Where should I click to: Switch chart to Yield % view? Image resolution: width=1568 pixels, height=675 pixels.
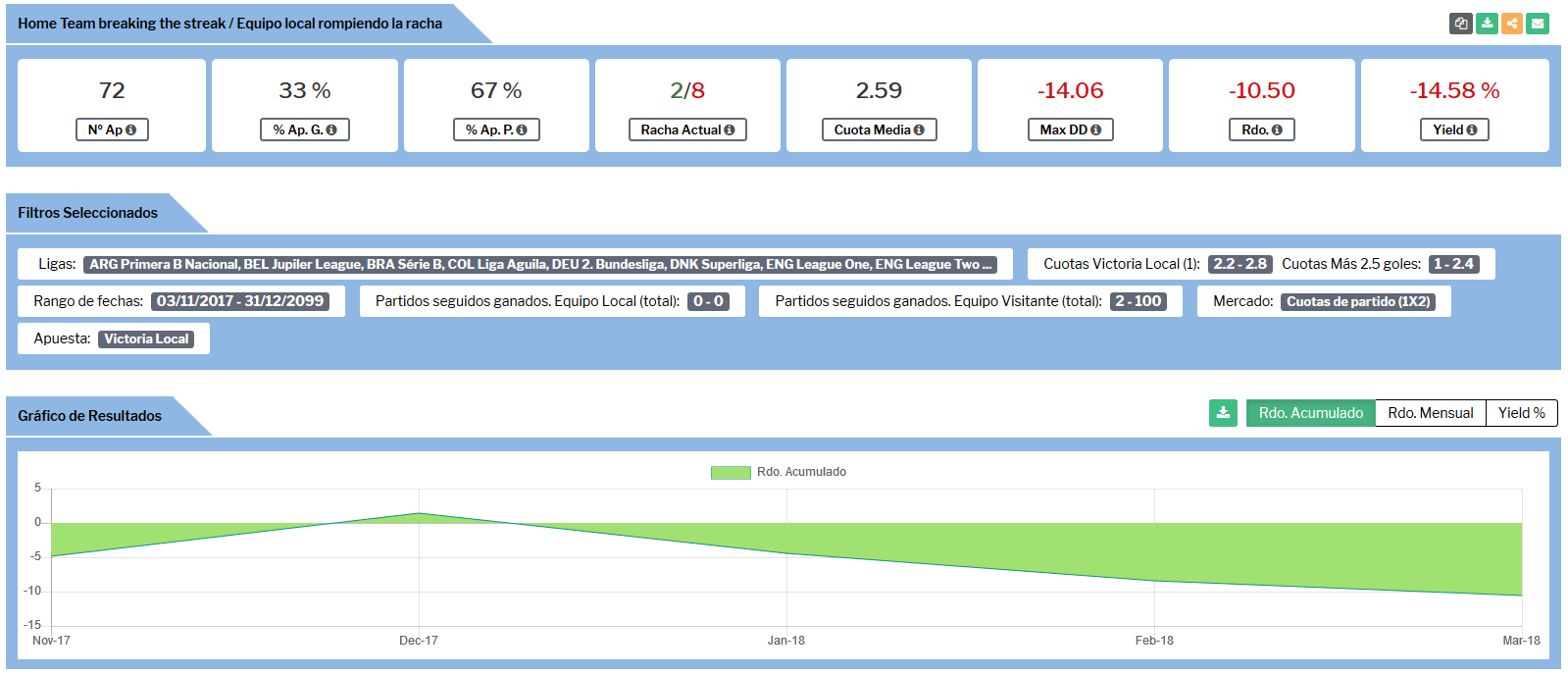1521,413
